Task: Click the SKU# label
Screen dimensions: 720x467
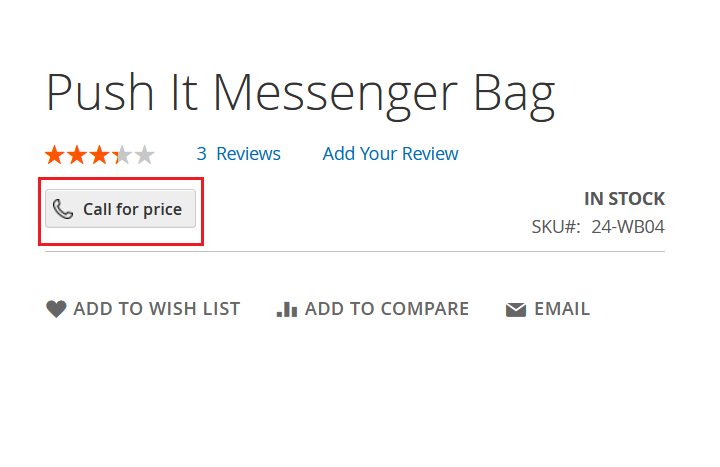Action: (556, 227)
